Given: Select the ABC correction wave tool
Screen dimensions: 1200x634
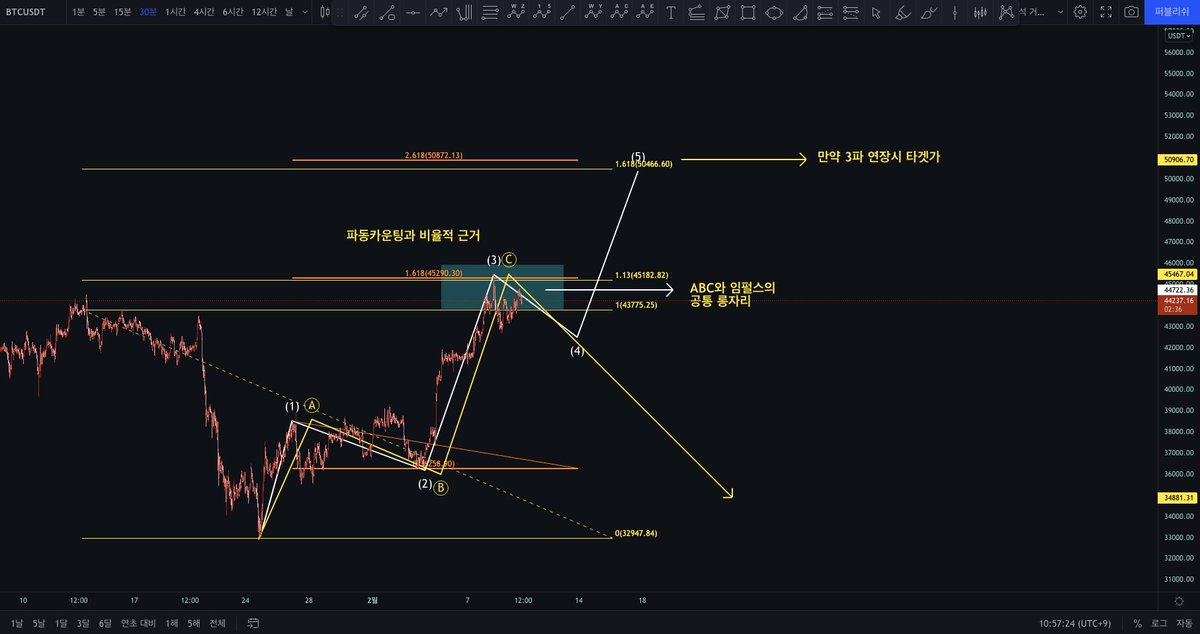Looking at the screenshot, I should tap(621, 14).
